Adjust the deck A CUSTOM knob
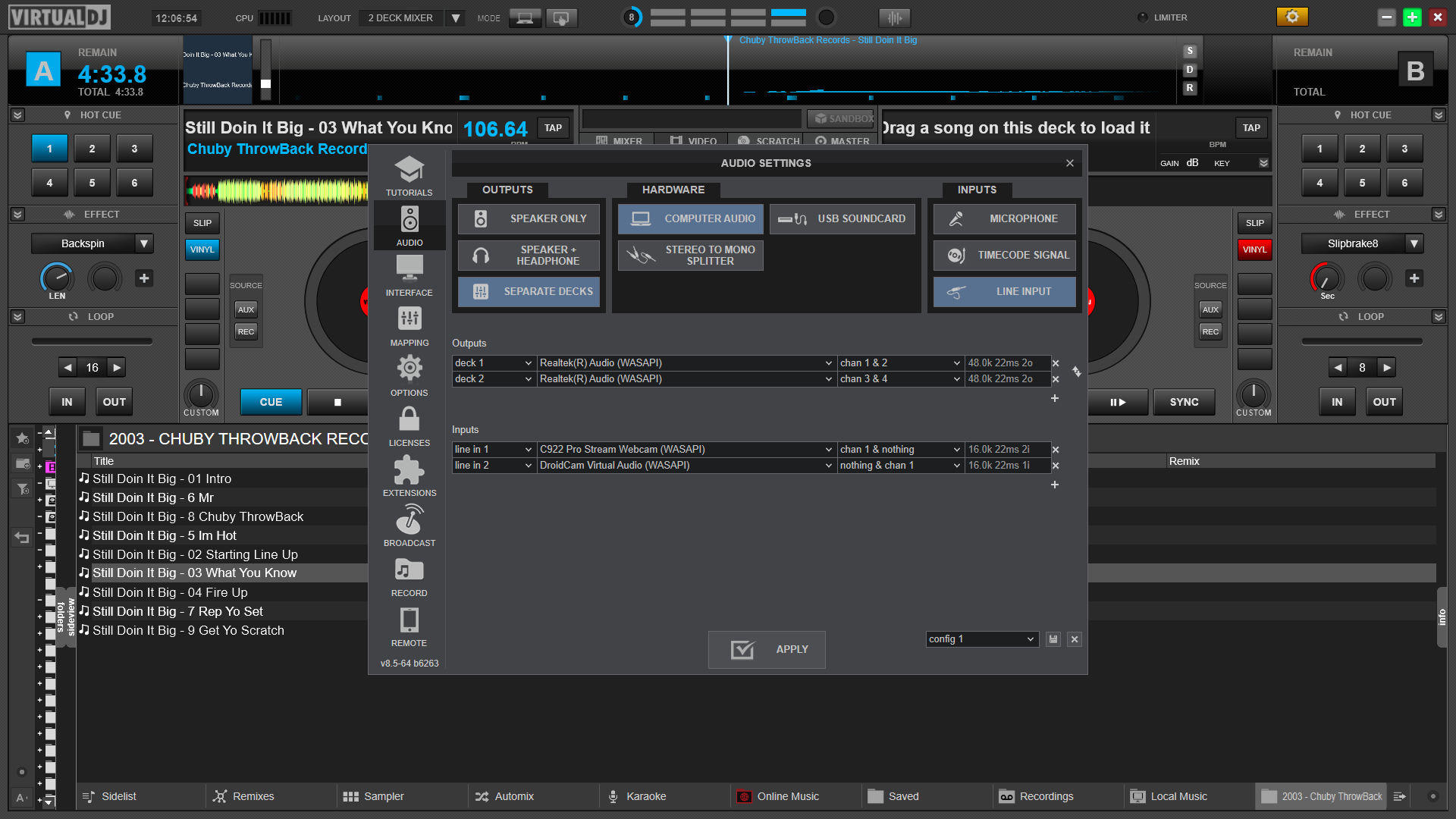 click(201, 394)
